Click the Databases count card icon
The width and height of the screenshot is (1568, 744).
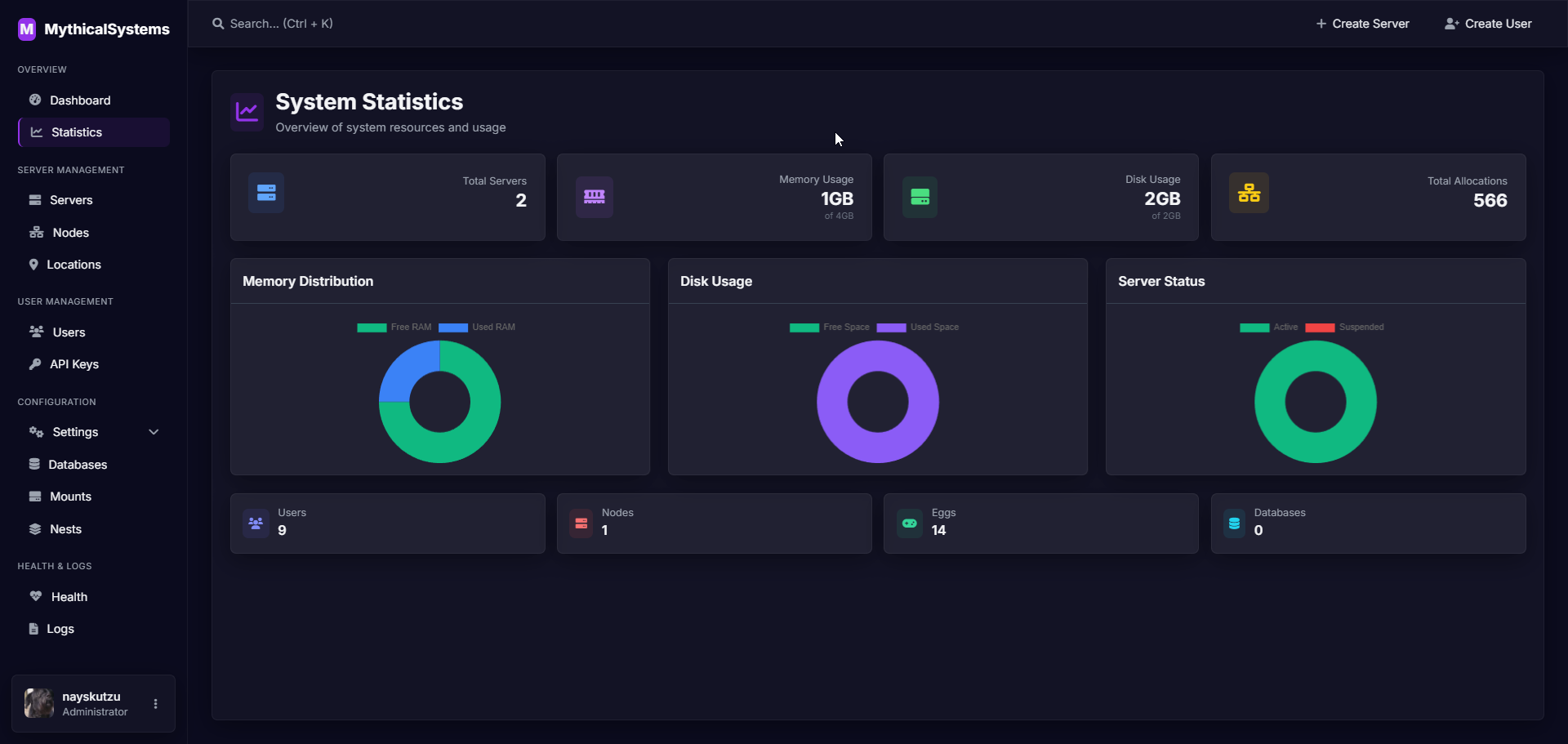coord(1234,523)
